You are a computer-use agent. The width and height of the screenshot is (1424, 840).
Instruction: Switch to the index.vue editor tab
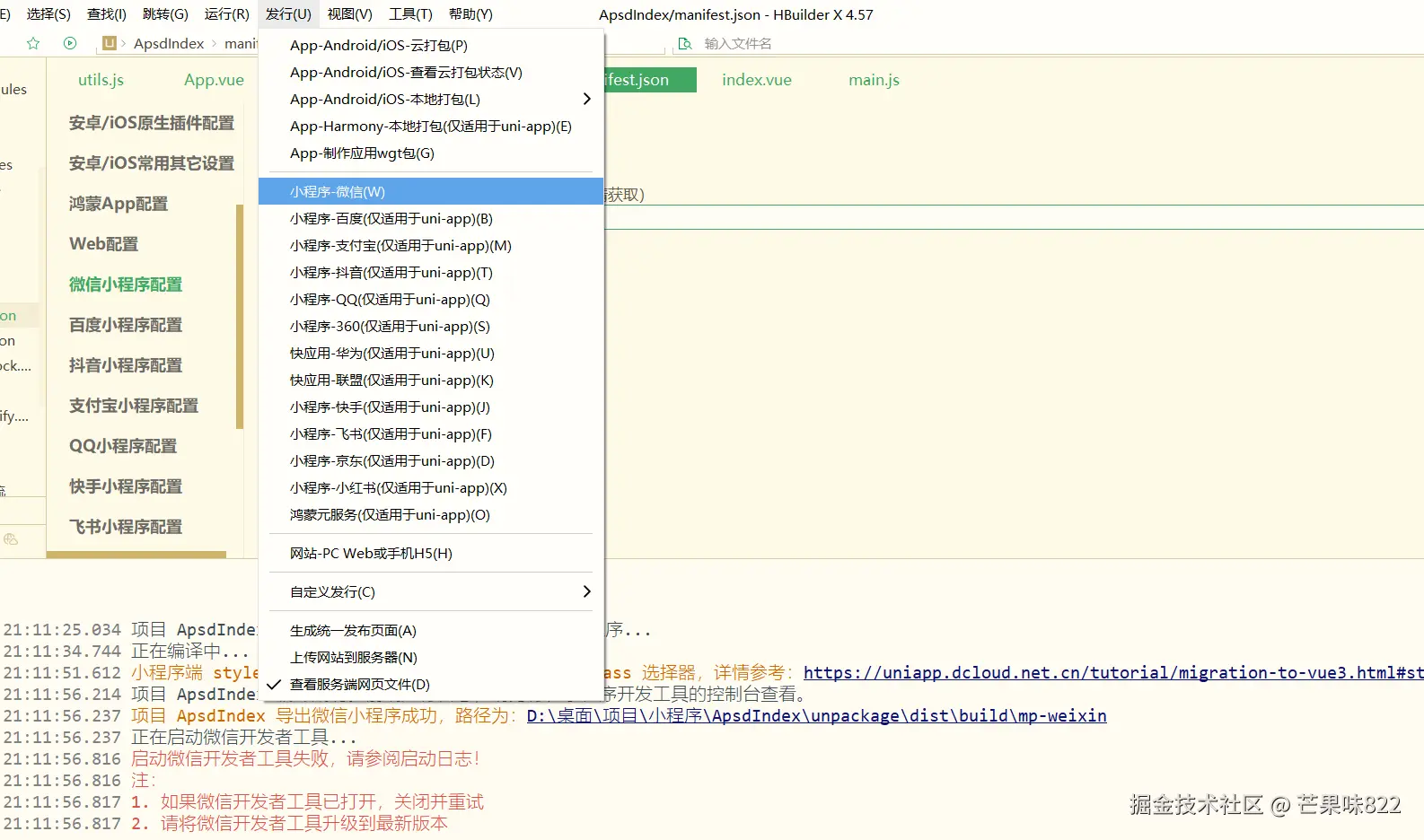tap(757, 80)
